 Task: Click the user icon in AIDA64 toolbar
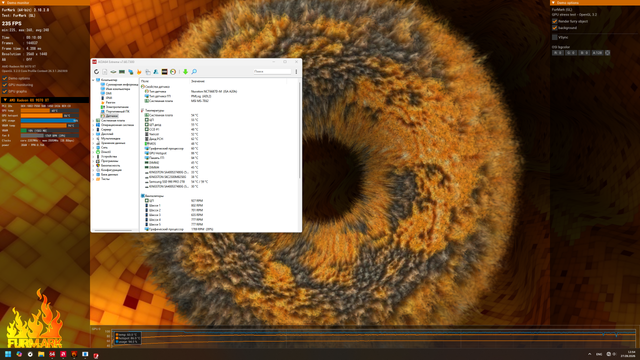tap(156, 72)
